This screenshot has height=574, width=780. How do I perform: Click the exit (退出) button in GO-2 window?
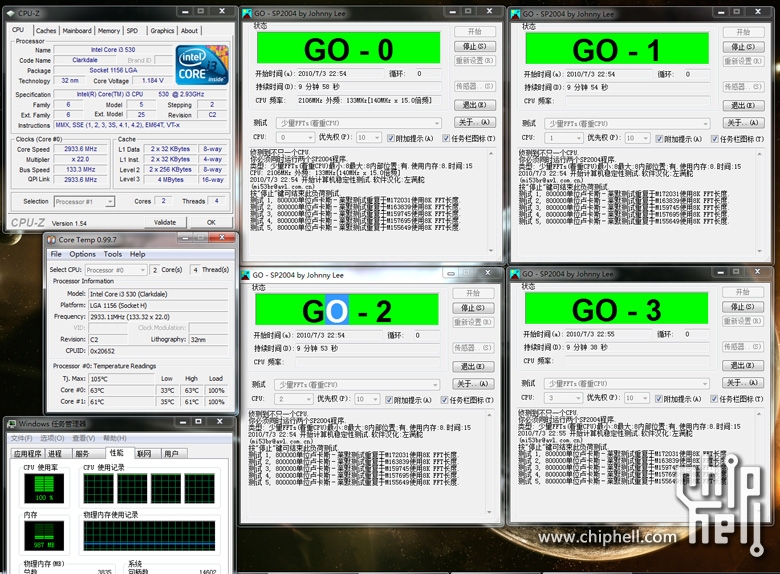[473, 367]
